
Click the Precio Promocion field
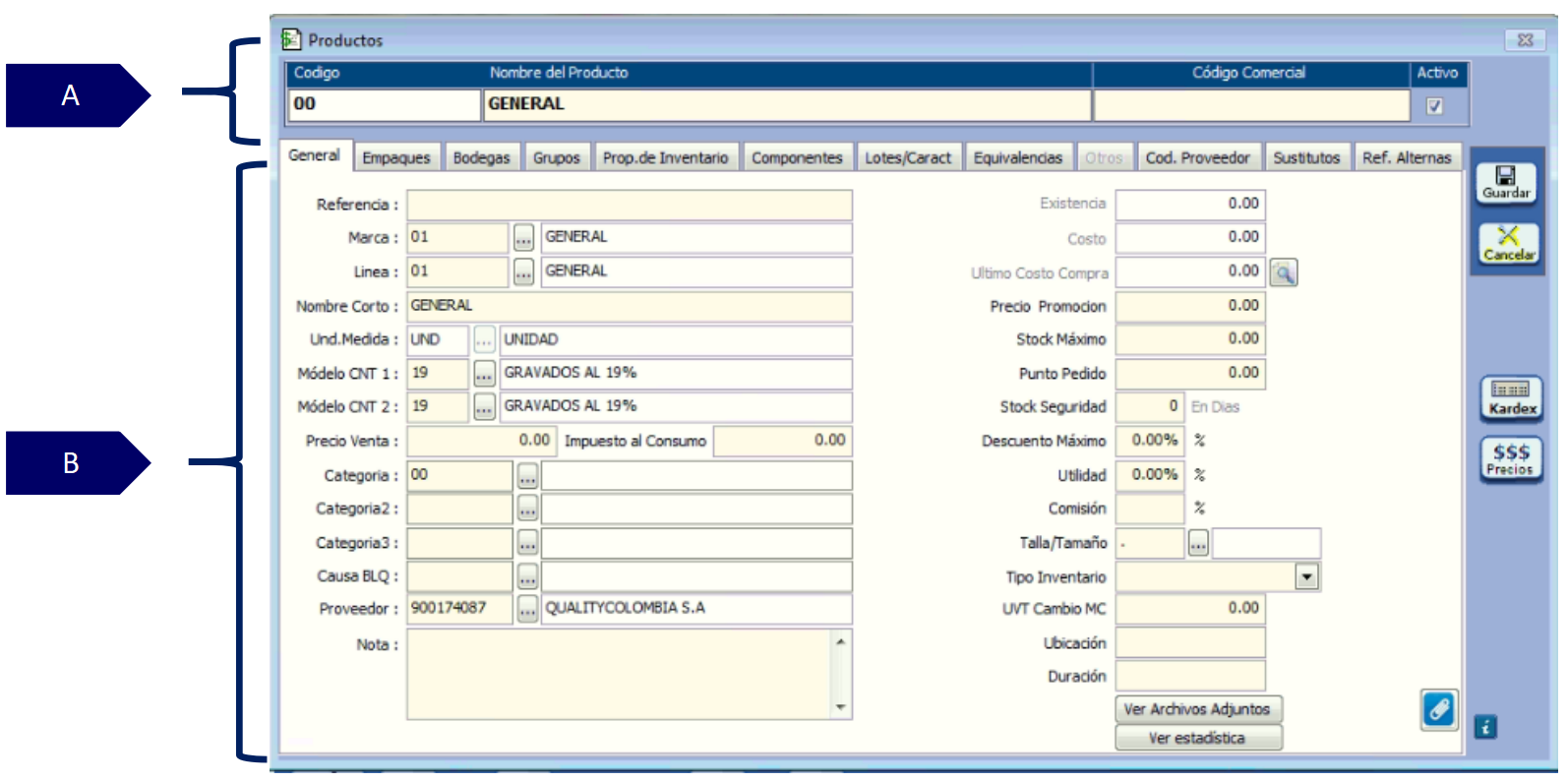[1190, 306]
